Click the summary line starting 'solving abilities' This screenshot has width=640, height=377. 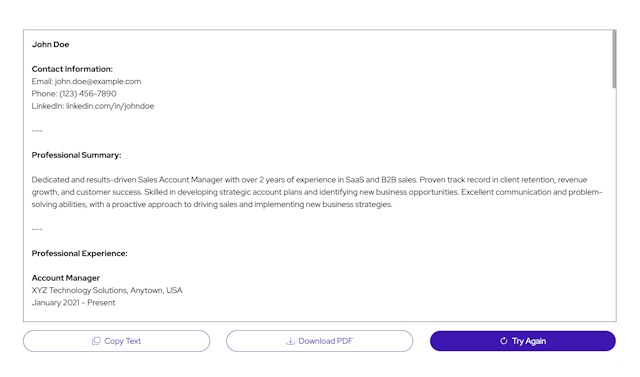(x=212, y=204)
